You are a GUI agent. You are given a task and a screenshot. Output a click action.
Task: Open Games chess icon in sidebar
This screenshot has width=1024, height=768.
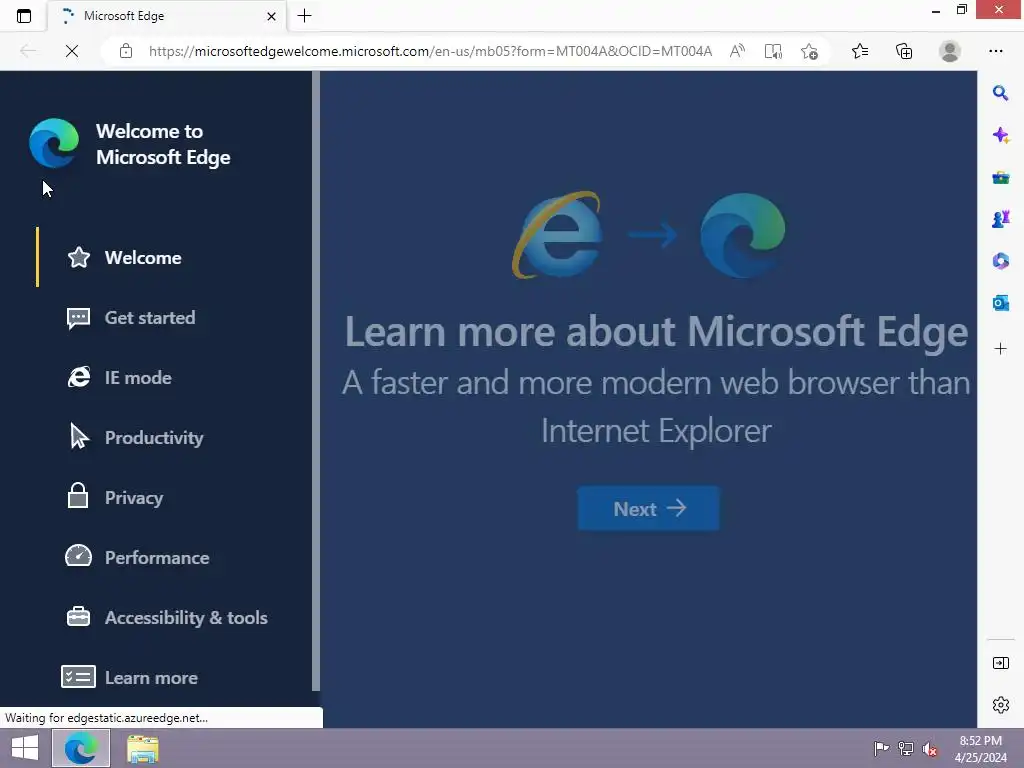tap(1000, 219)
